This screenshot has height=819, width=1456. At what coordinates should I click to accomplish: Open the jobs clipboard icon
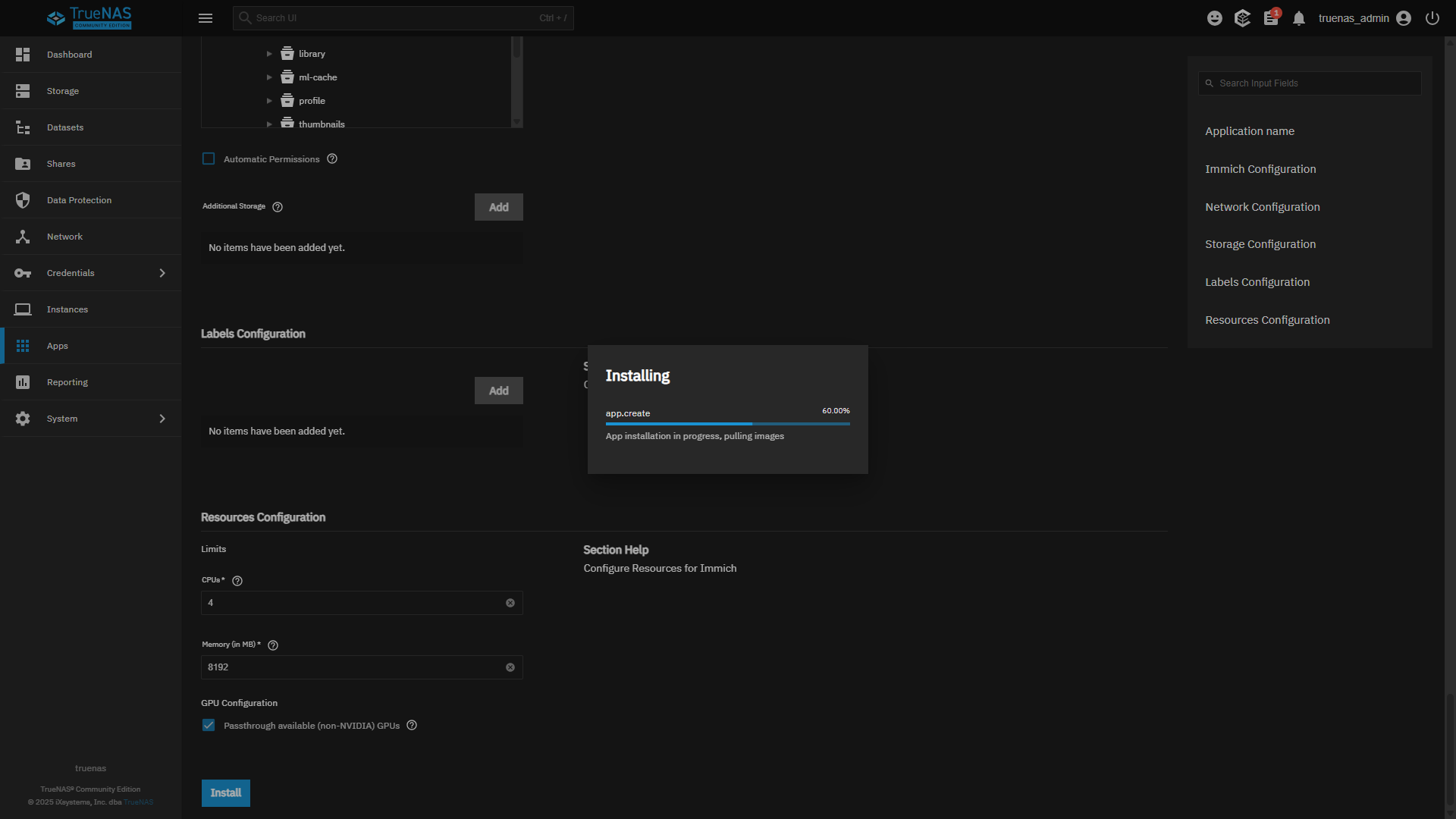pyautogui.click(x=1271, y=18)
